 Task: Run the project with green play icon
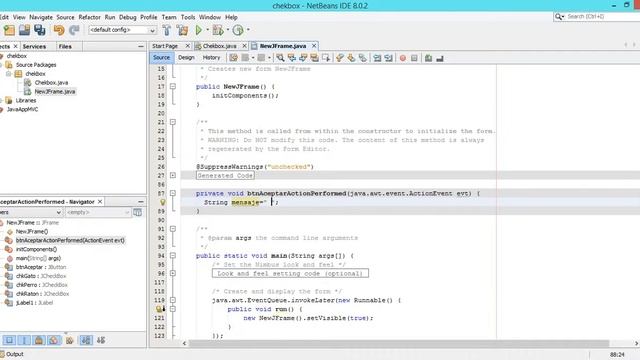click(x=199, y=30)
